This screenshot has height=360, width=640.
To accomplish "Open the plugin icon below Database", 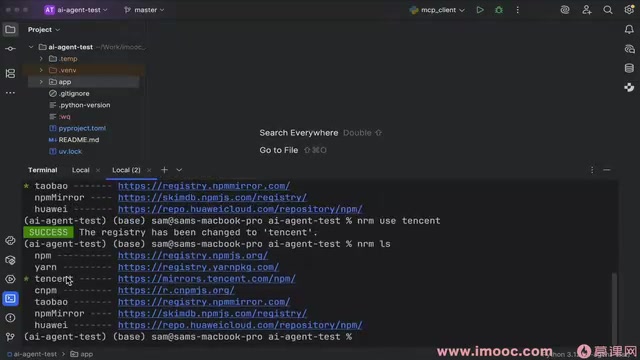I will 629,87.
